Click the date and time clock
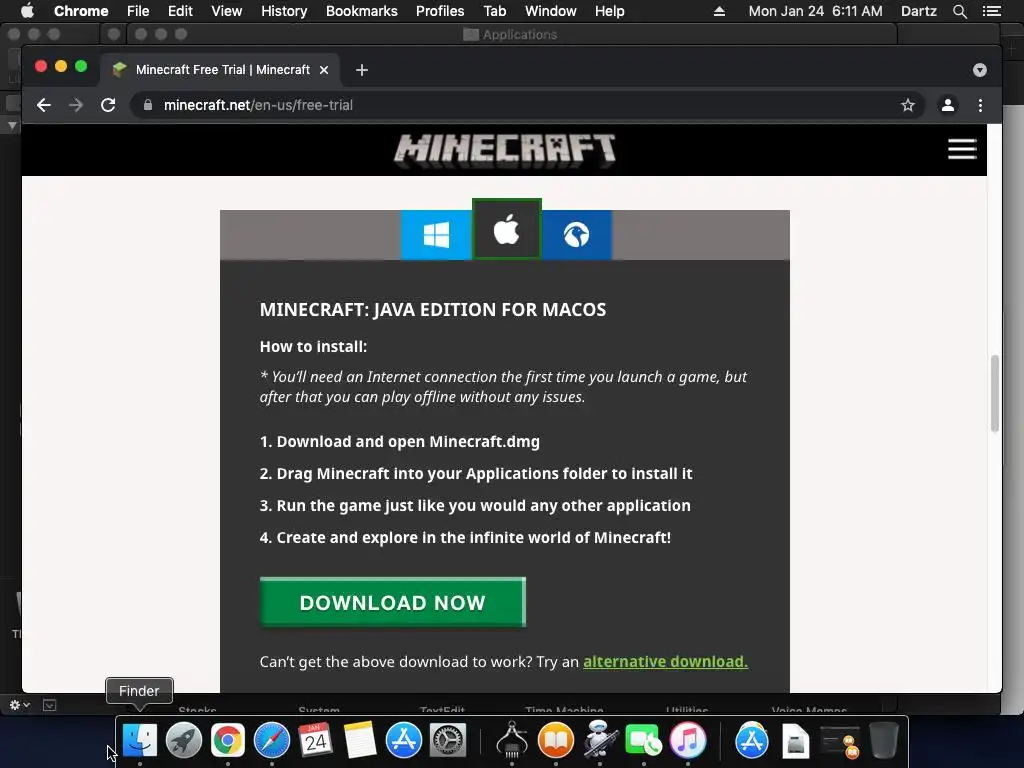1024x768 pixels. click(815, 11)
